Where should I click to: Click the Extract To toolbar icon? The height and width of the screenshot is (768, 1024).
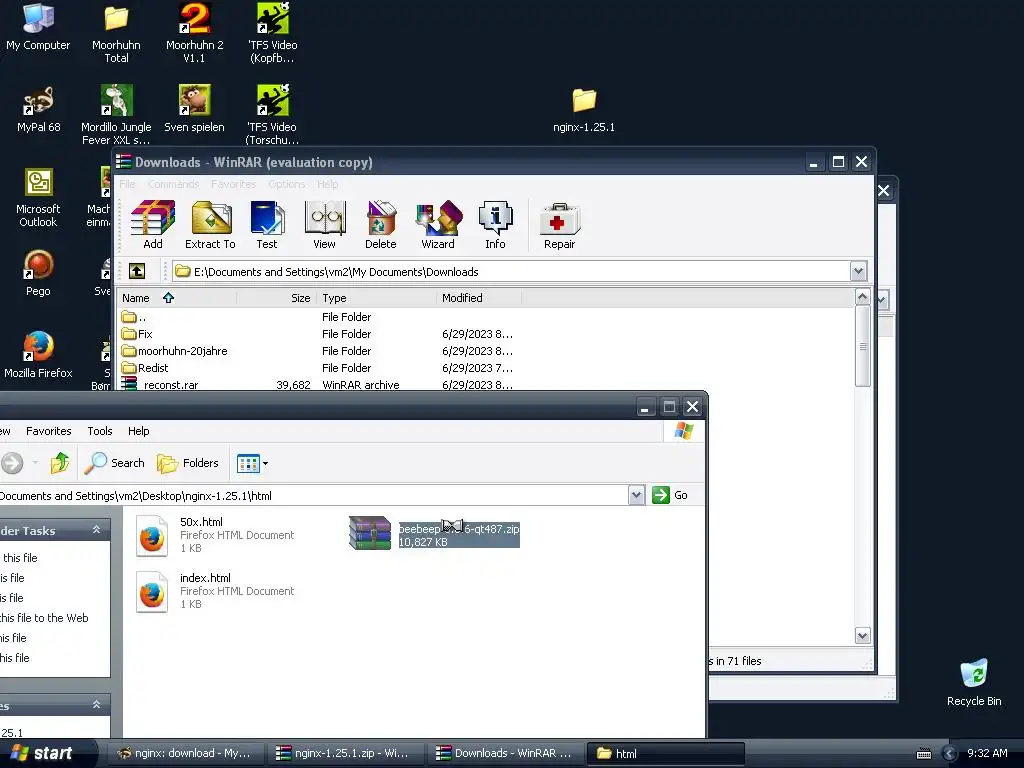pyautogui.click(x=210, y=225)
